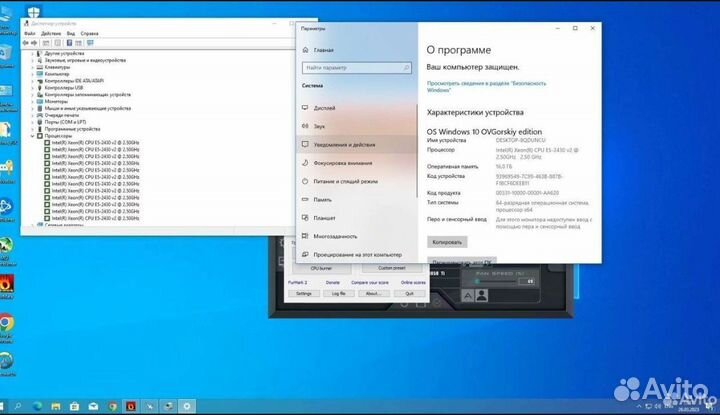720x415 pixels.
Task: Click the Chrome icon on the desktop
Action: pyautogui.click(x=7, y=322)
